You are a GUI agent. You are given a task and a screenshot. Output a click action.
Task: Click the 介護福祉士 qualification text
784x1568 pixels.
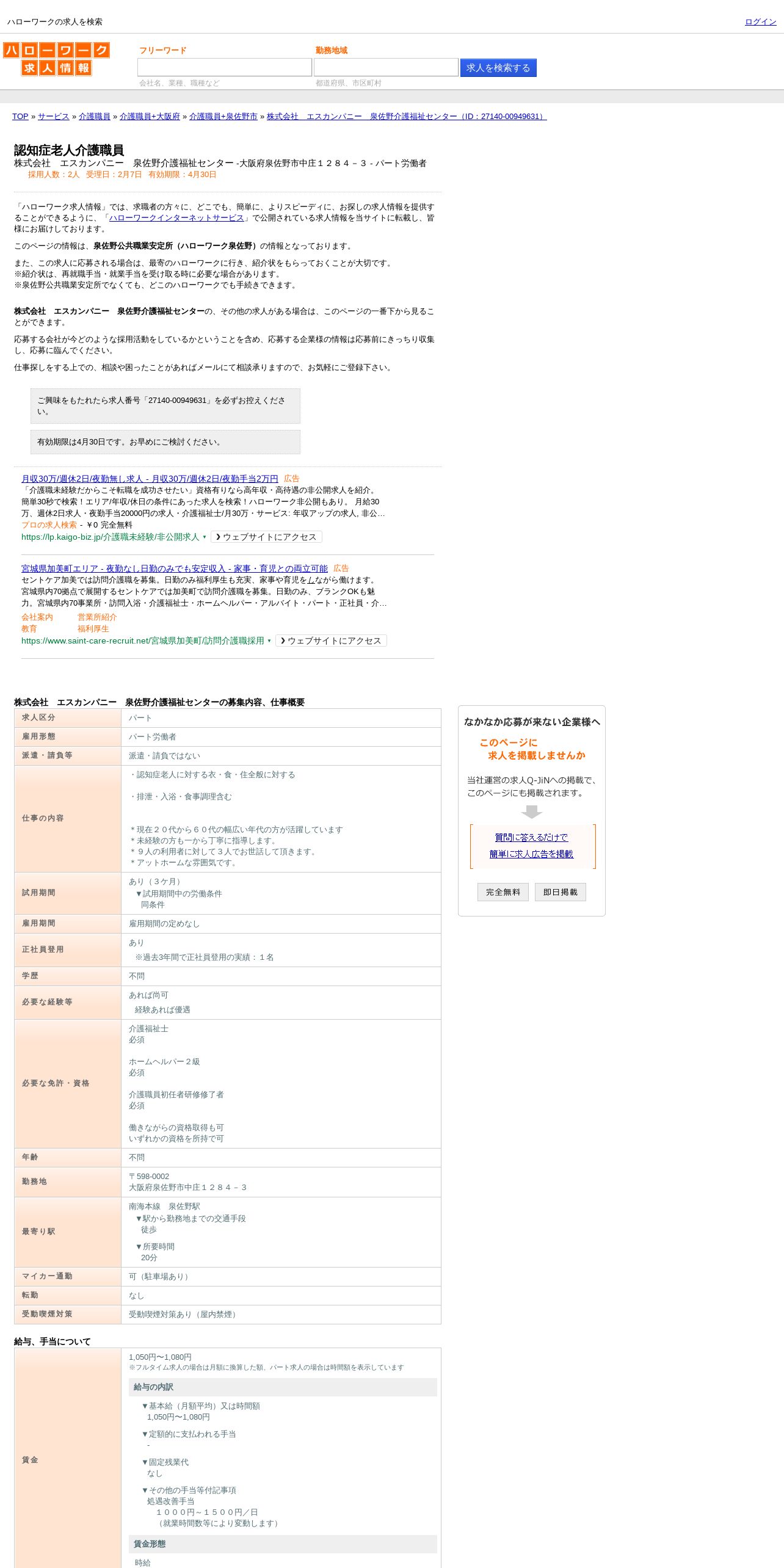pos(148,1029)
